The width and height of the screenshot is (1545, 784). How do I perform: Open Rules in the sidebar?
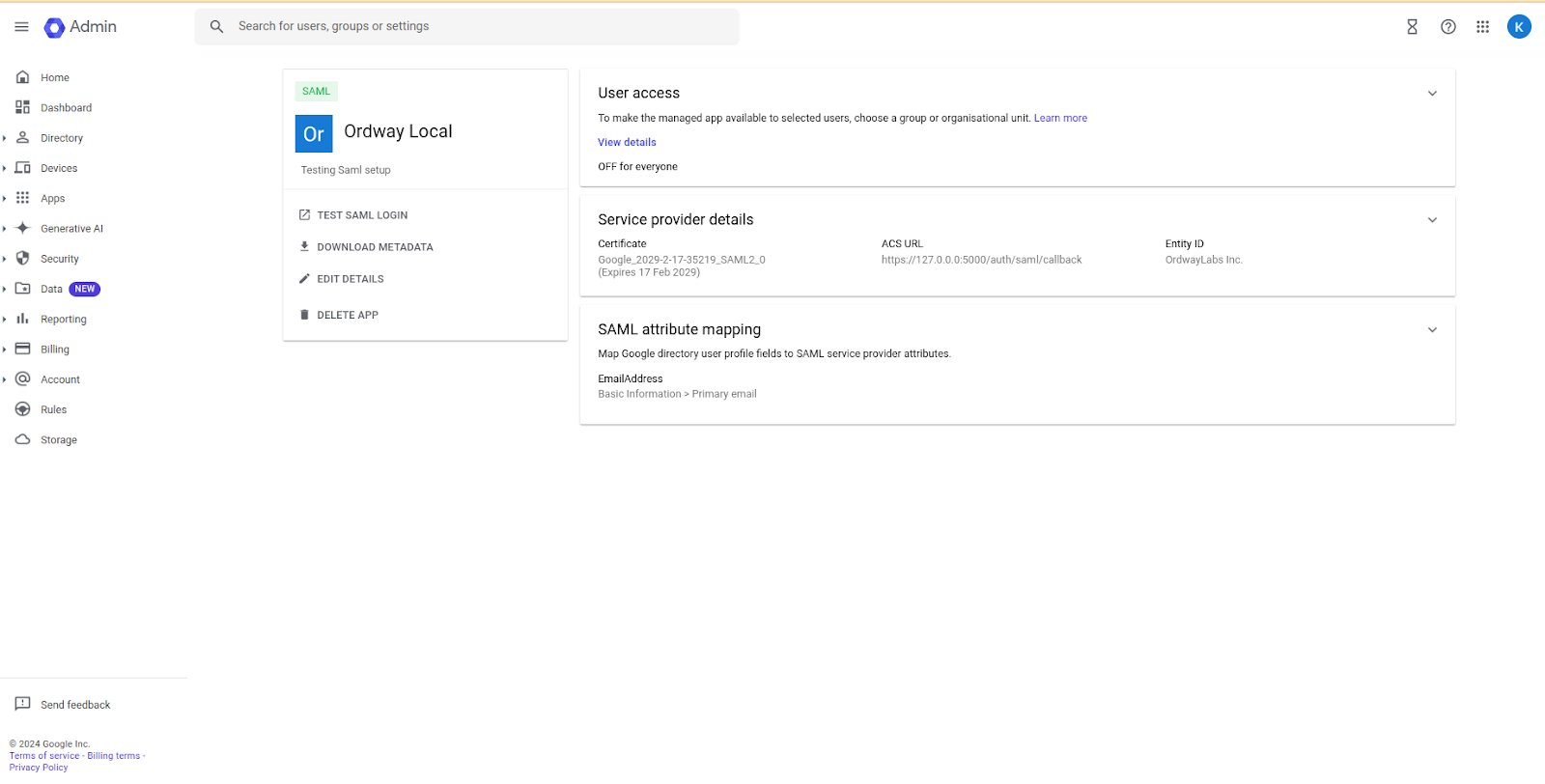pyautogui.click(x=54, y=409)
